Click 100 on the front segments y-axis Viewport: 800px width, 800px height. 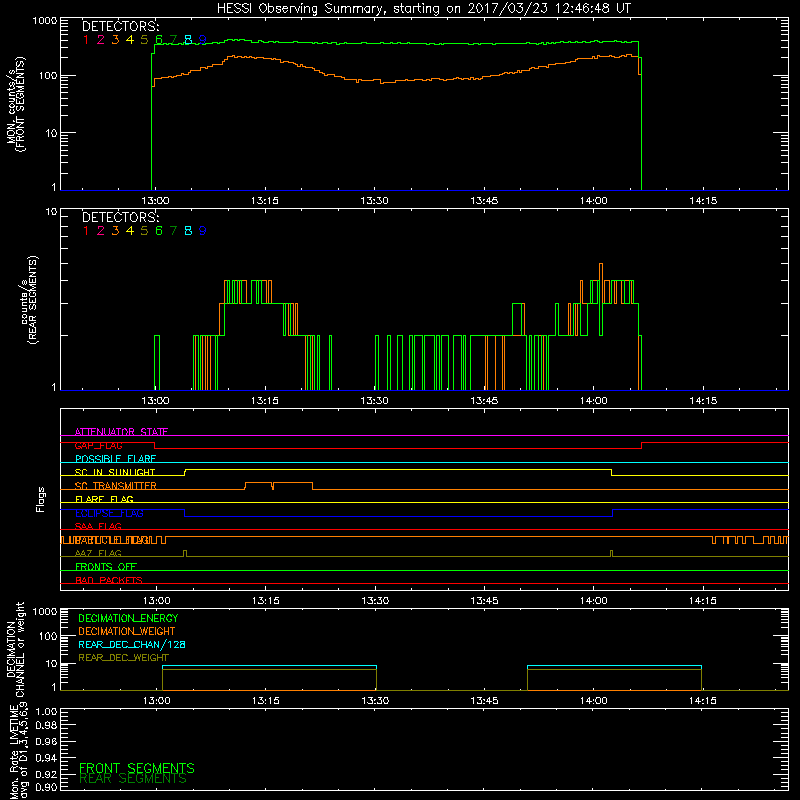point(48,76)
